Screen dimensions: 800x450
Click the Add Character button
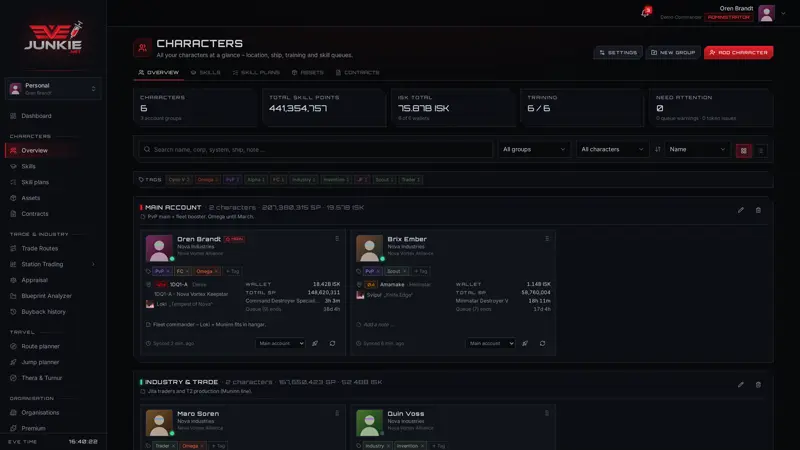[738, 53]
